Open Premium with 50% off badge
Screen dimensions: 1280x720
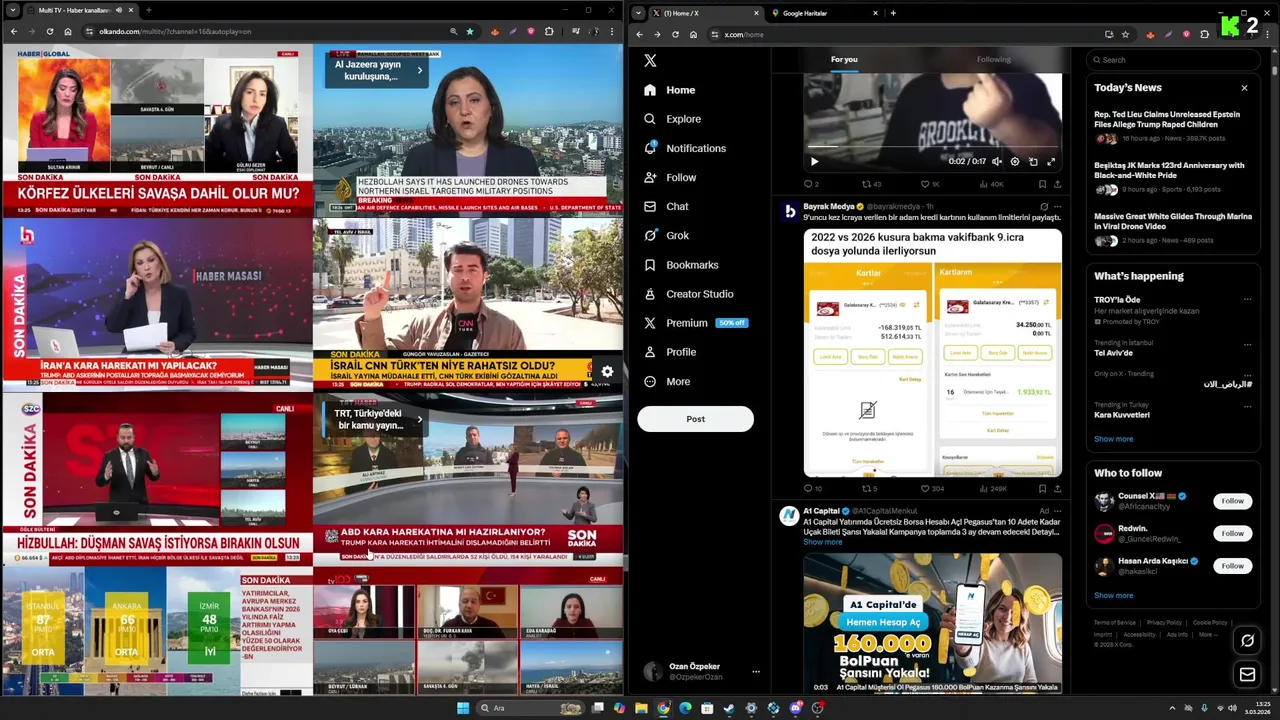(x=695, y=323)
